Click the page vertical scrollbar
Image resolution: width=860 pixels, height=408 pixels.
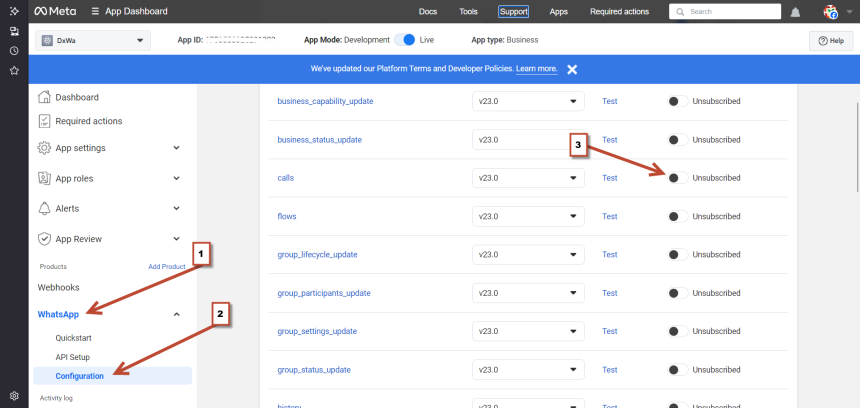pyautogui.click(x=857, y=147)
